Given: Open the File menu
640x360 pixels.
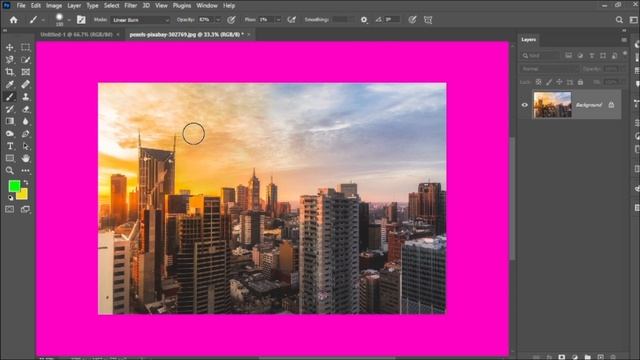Looking at the screenshot, I should pos(21,6).
